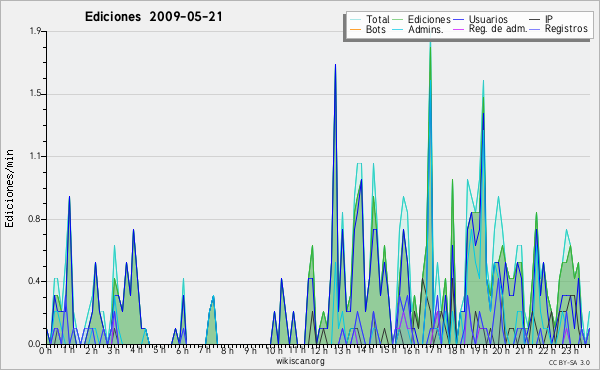Viewport: 600px width, 370px height.
Task: Click the 1.9 value on the y-axis
Action: click(x=35, y=31)
